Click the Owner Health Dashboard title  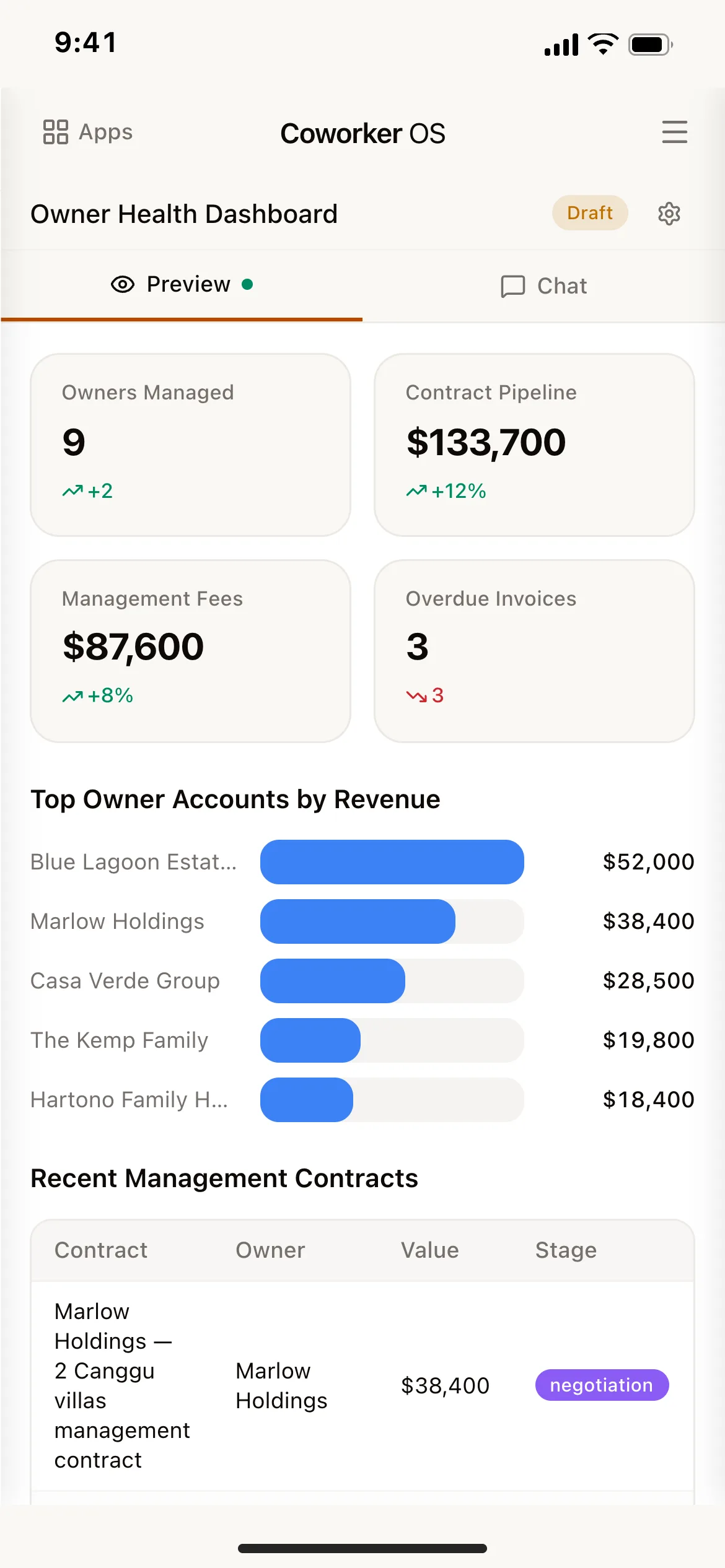184,214
